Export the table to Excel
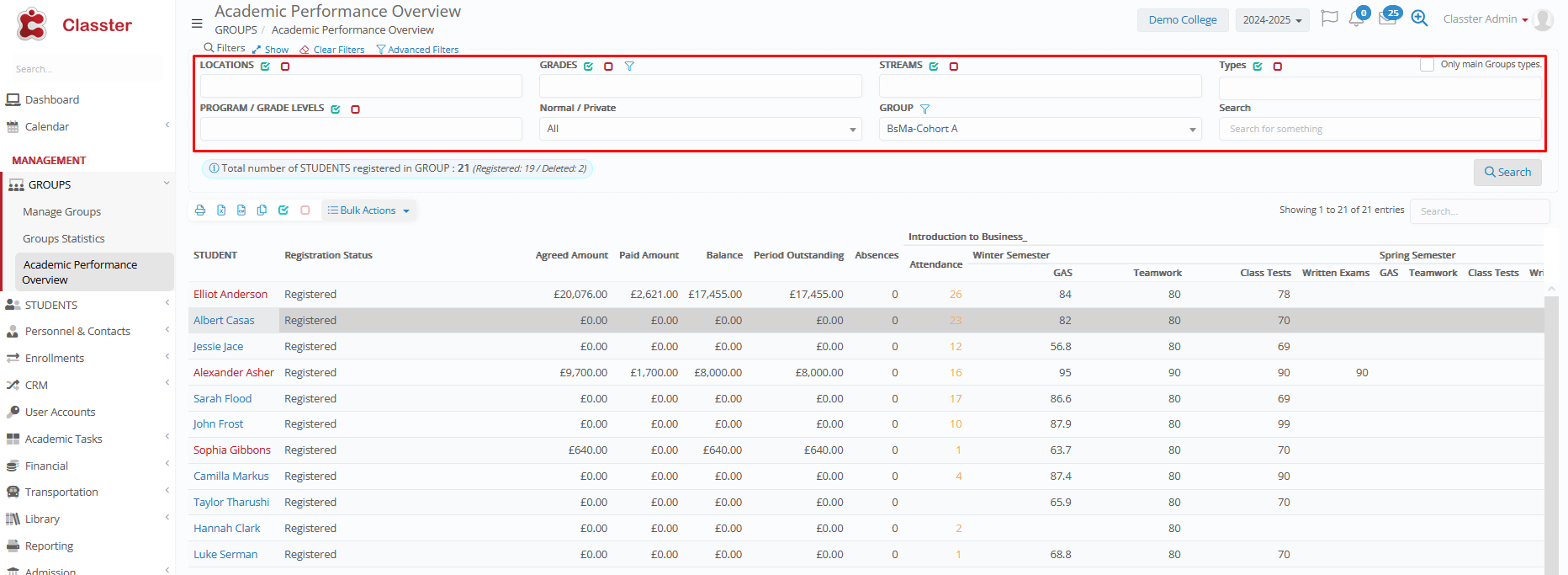This screenshot has height=575, width=1568. click(x=221, y=210)
